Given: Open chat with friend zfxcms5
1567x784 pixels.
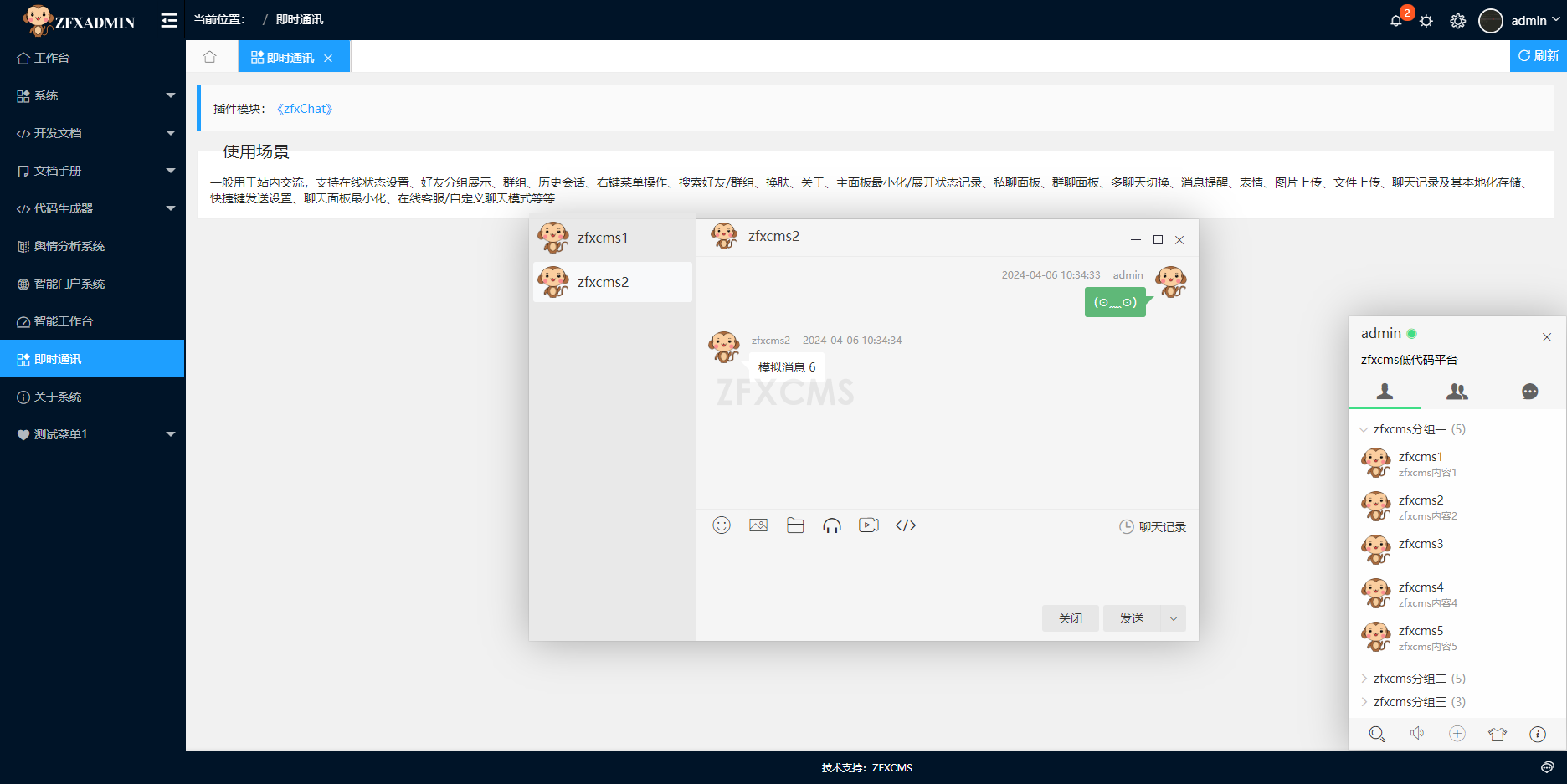Looking at the screenshot, I should (x=1457, y=637).
